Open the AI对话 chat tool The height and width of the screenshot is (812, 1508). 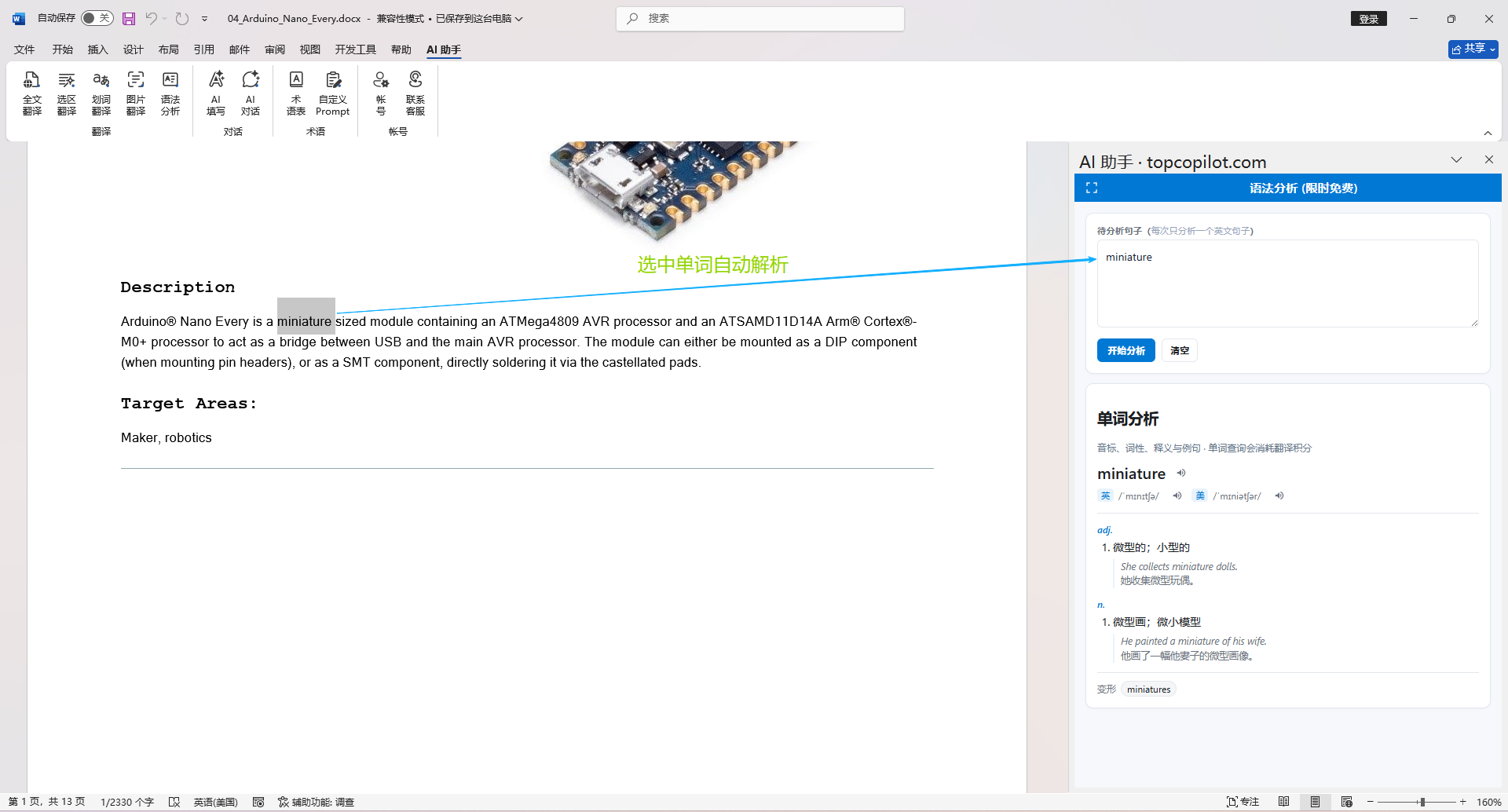(251, 93)
